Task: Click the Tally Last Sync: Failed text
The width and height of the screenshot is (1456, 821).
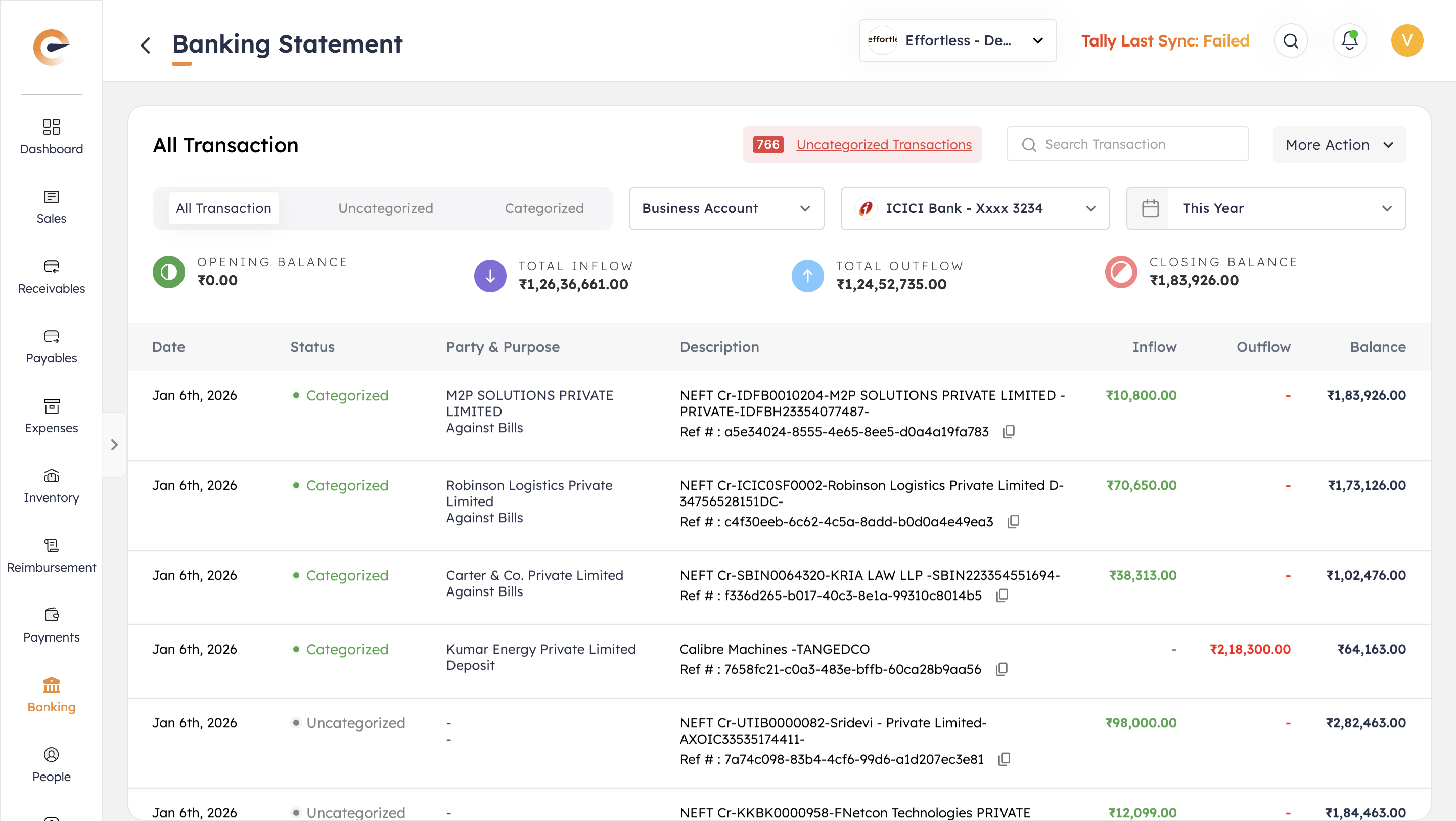Action: tap(1164, 40)
